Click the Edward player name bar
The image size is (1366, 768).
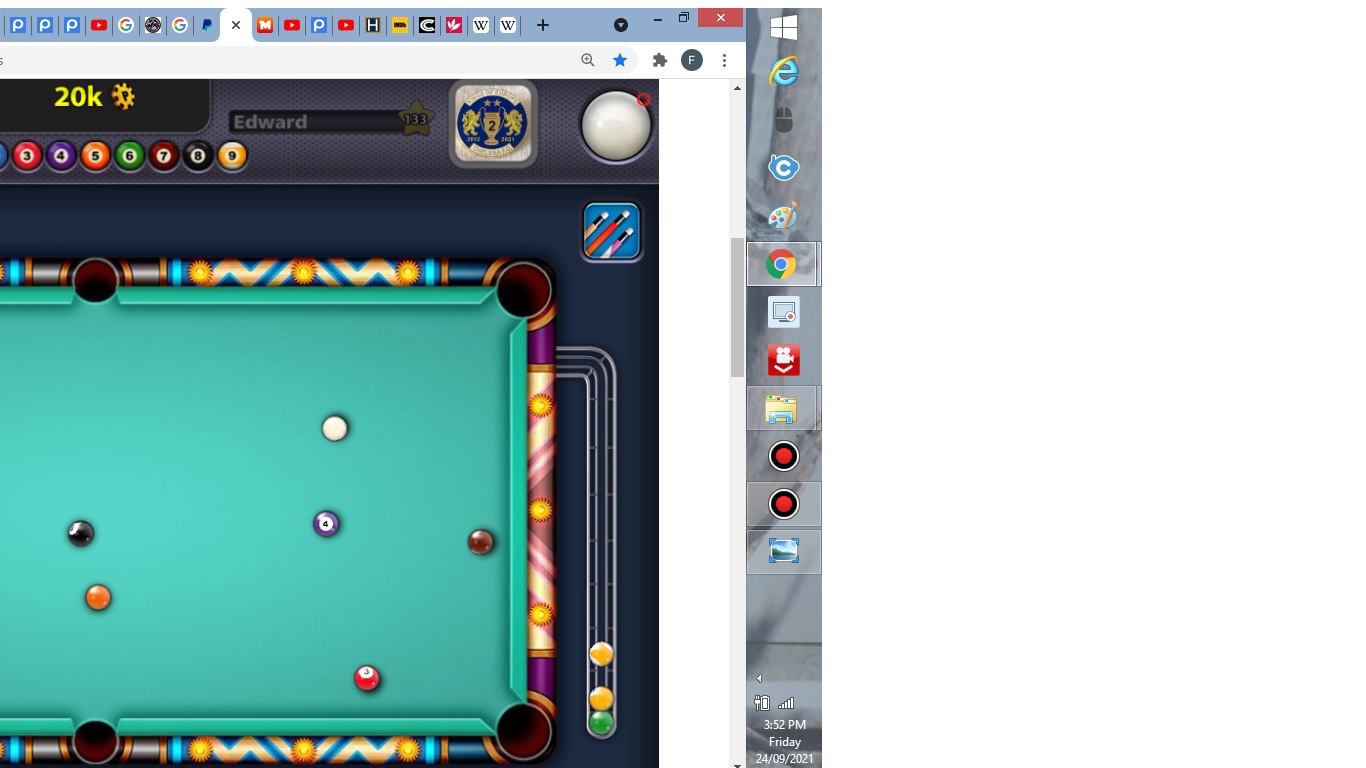[x=316, y=122]
